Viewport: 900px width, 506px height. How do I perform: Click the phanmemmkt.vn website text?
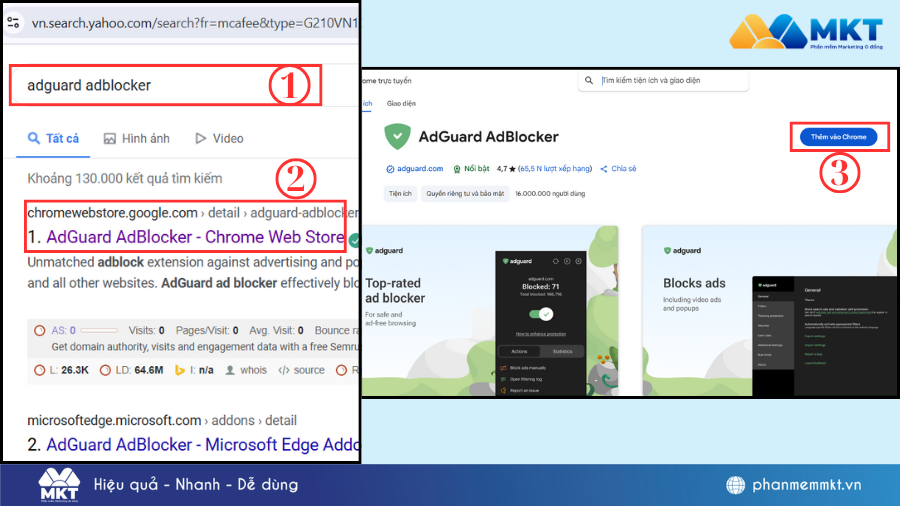pos(806,485)
